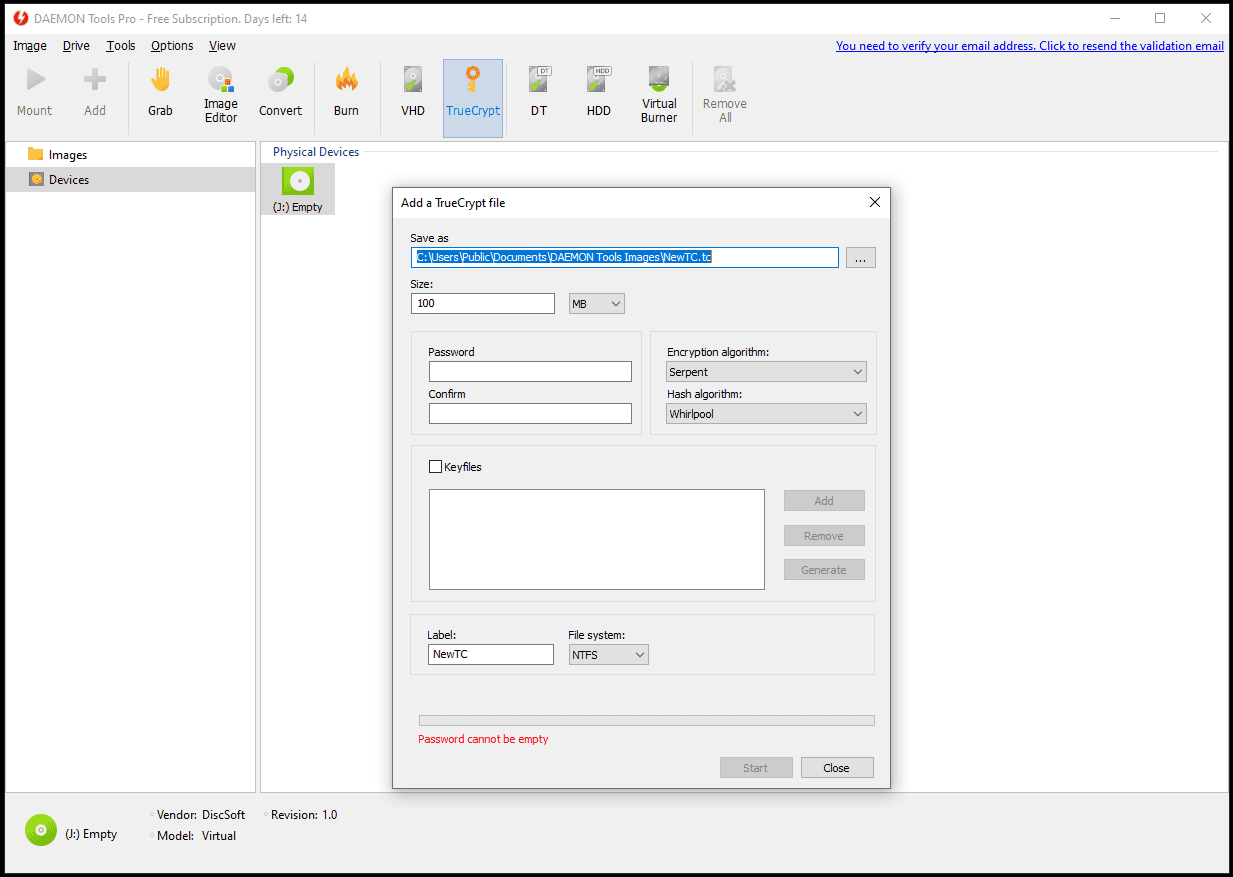Screen dimensions: 1233x877
Task: Click the creation progress bar
Action: coord(646,720)
